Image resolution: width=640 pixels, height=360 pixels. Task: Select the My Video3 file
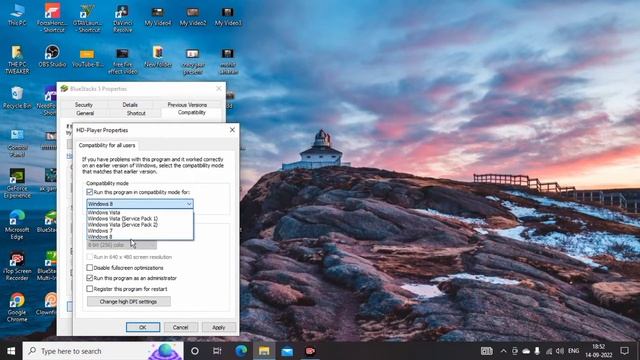click(228, 16)
